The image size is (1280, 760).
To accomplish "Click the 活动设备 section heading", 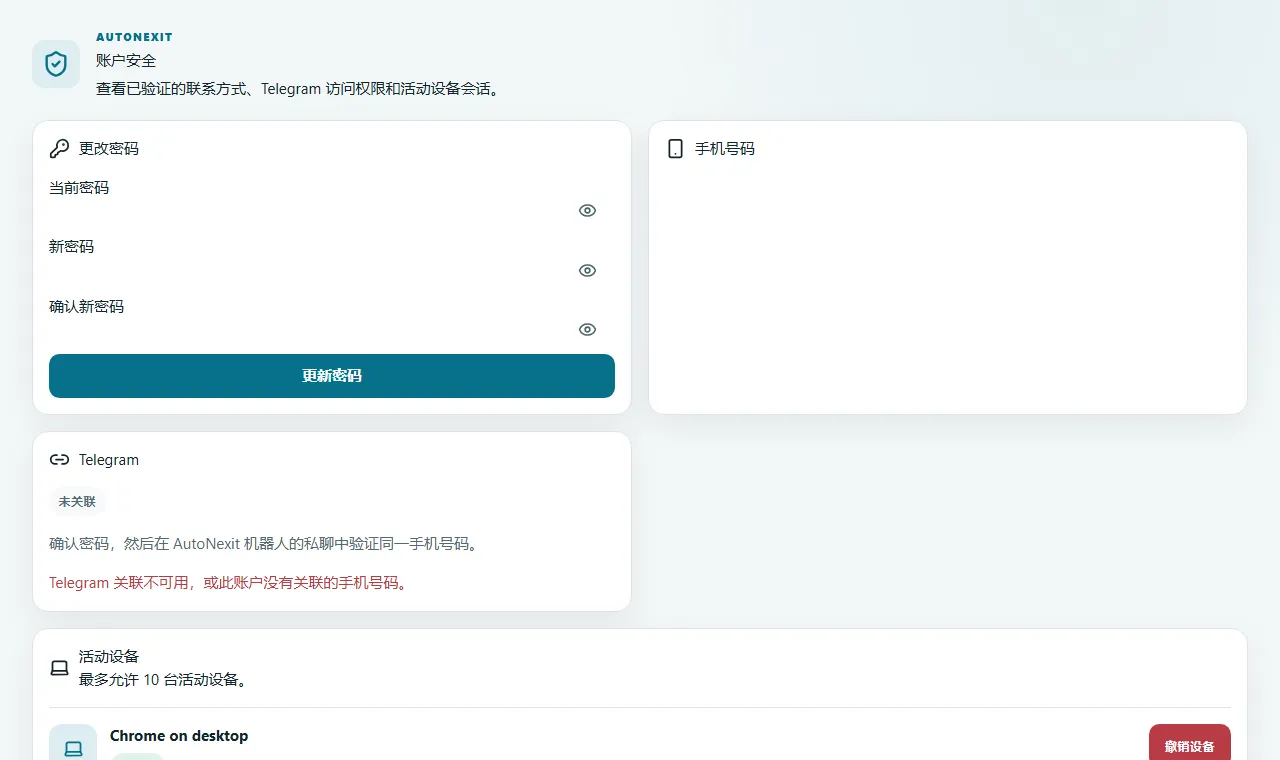I will [109, 657].
